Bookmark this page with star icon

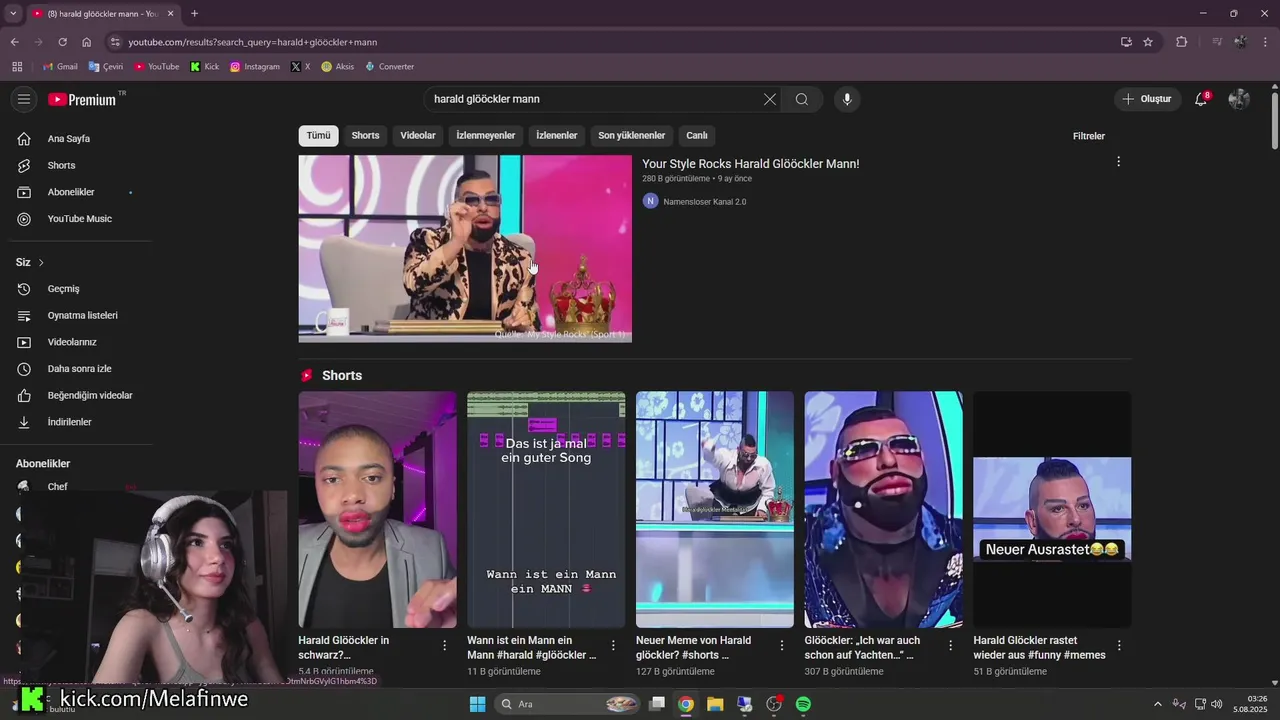1148,42
